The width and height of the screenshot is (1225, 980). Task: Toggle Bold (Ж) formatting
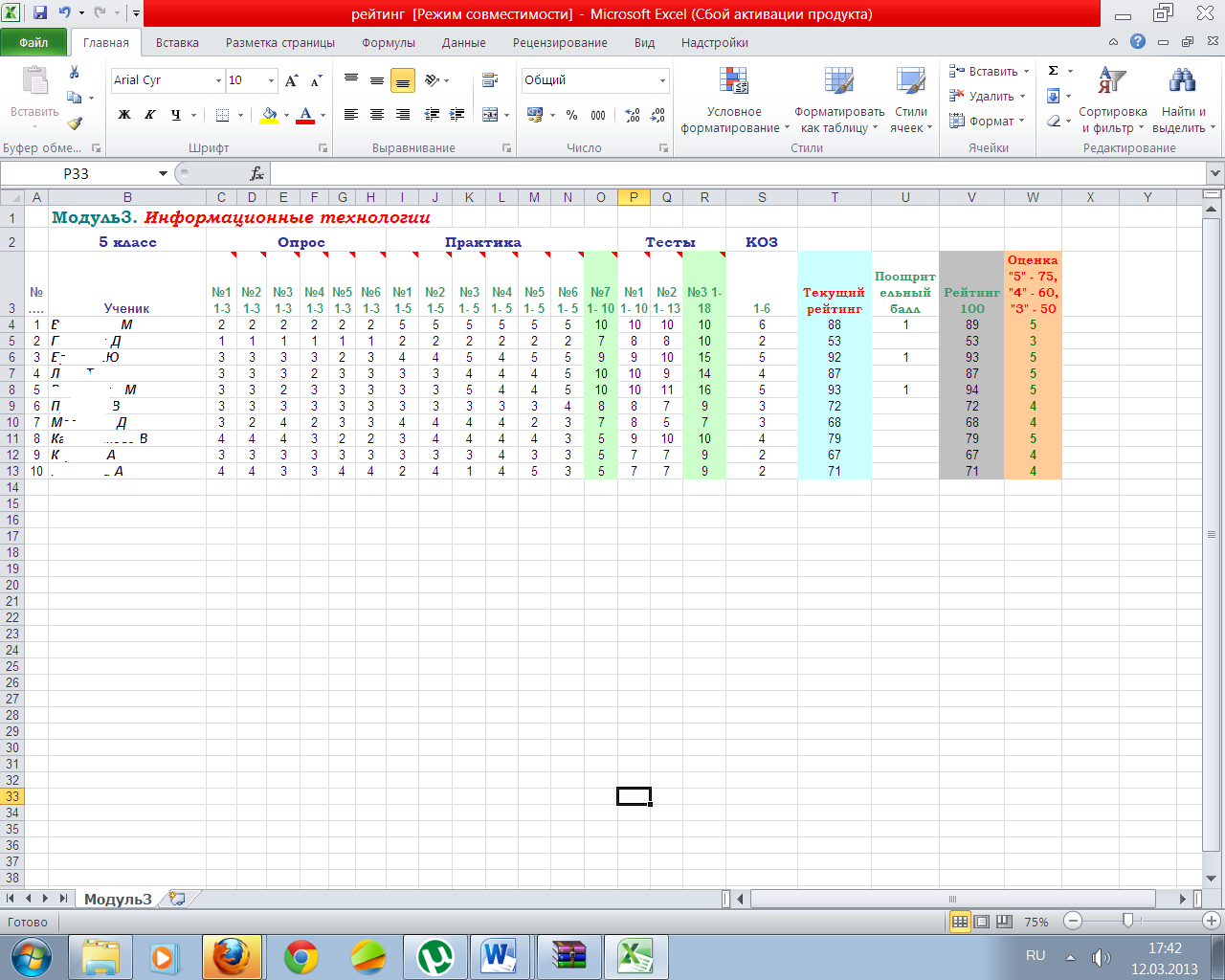click(124, 115)
